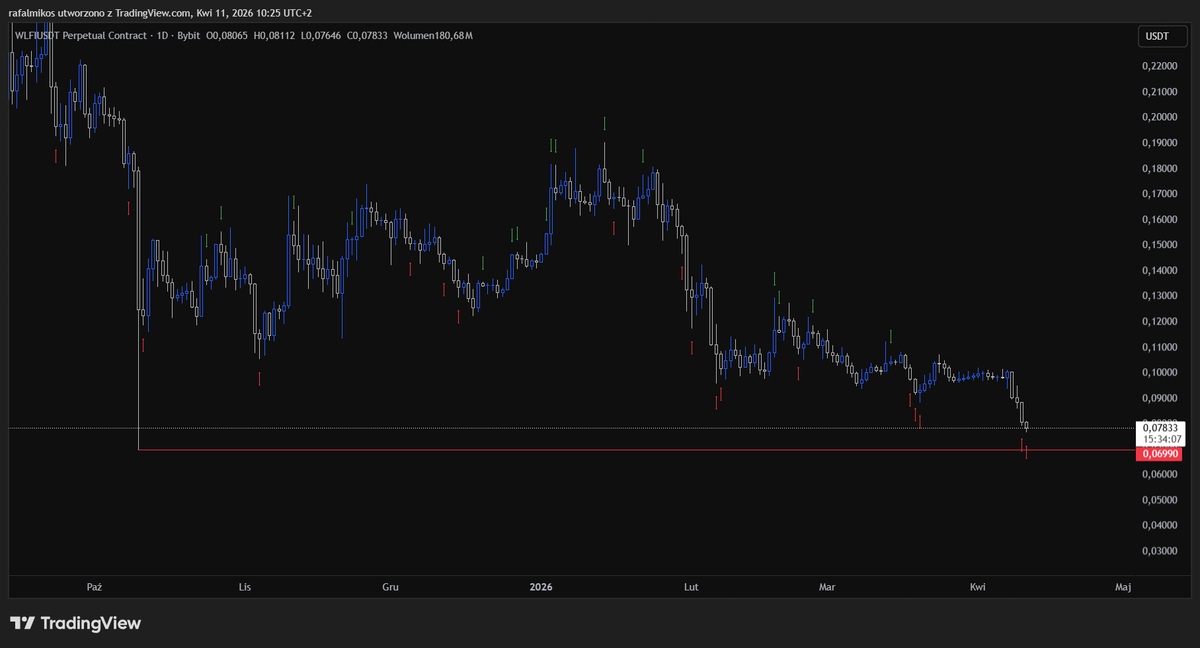Select the current price label 0,07833
Image resolution: width=1200 pixels, height=648 pixels.
(x=1160, y=427)
